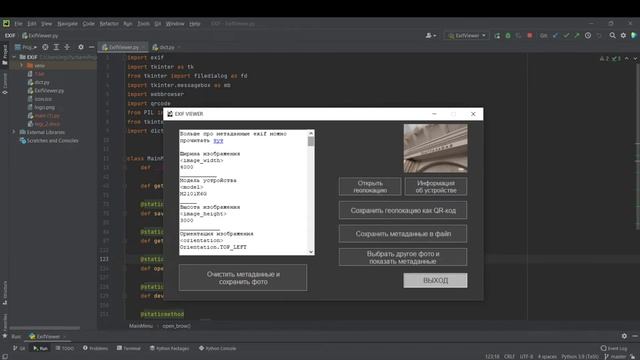Click the warnings indicator in editor corner
Viewport: 640px width, 360px height.
(610, 59)
